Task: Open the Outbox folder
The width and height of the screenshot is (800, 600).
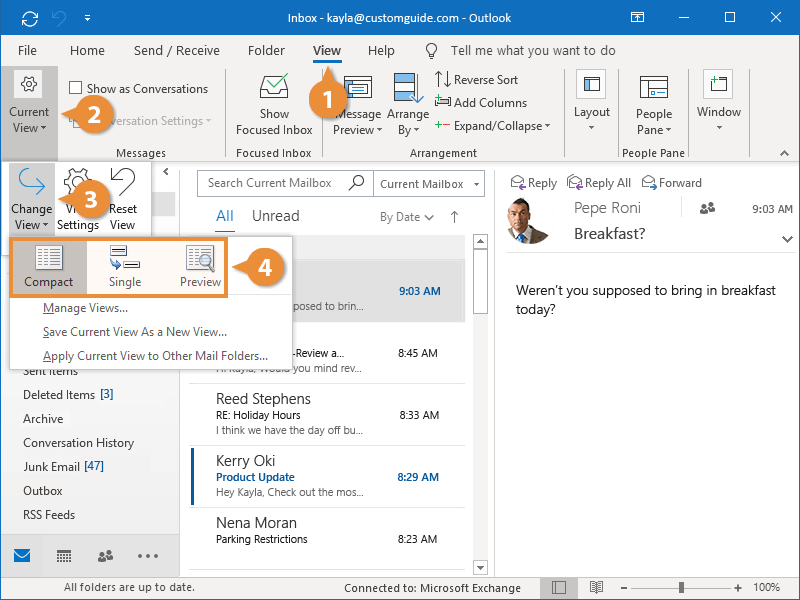Action: point(43,490)
